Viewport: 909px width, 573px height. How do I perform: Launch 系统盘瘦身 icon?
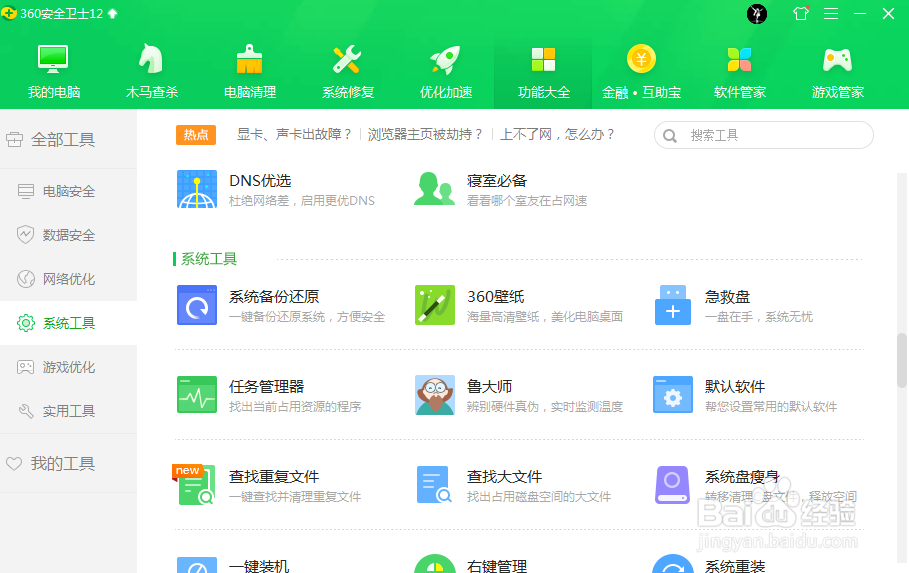click(672, 485)
